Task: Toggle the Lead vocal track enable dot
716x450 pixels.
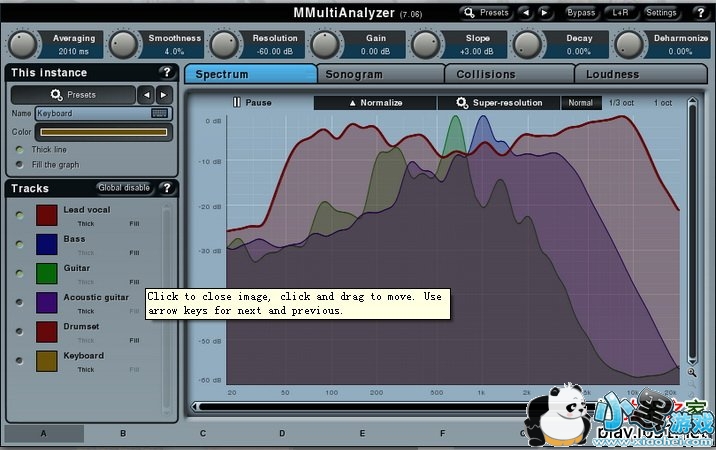Action: tap(20, 215)
